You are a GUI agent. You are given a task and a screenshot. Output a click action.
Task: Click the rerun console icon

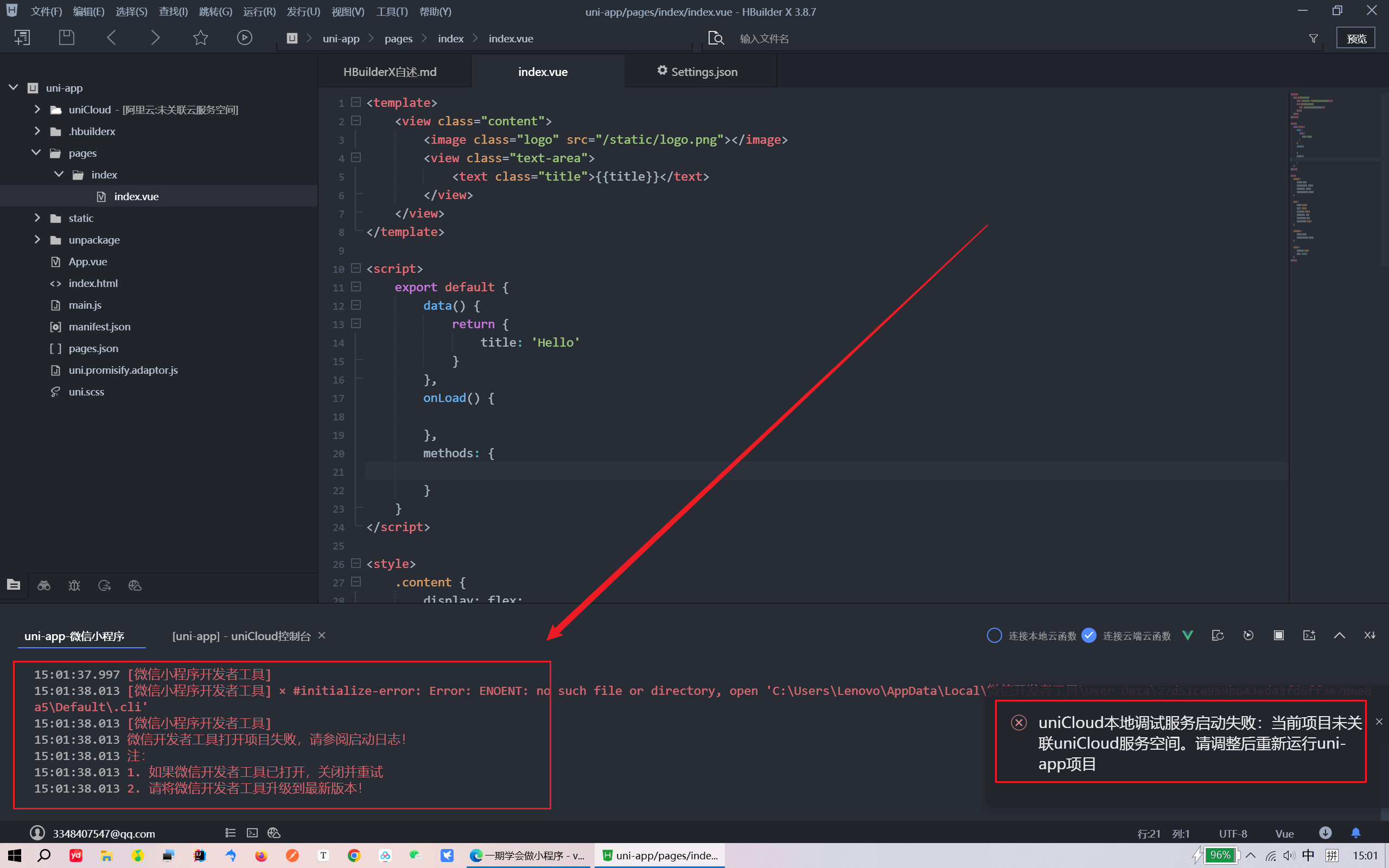pyautogui.click(x=1248, y=635)
